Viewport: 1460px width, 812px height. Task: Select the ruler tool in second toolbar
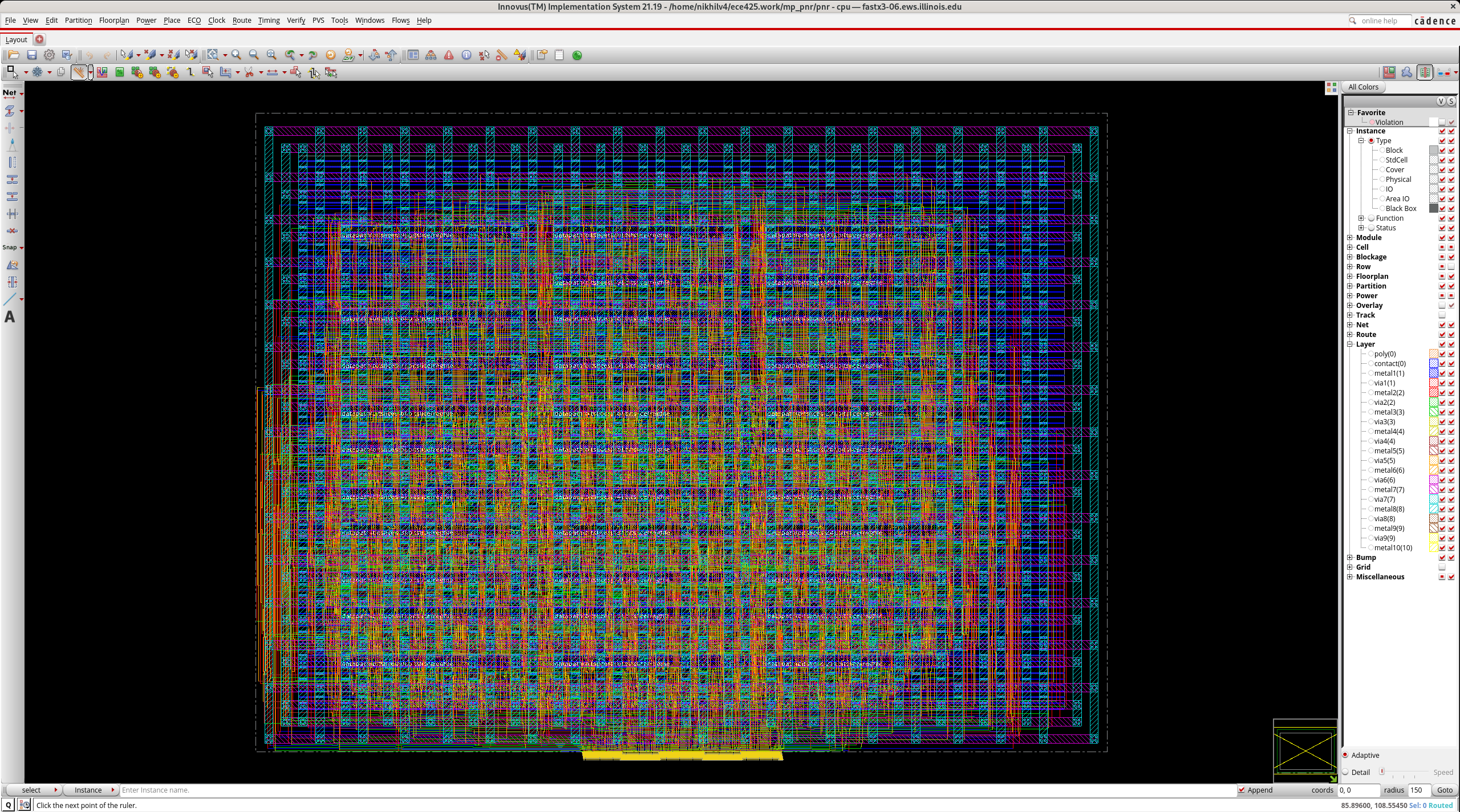click(x=79, y=72)
